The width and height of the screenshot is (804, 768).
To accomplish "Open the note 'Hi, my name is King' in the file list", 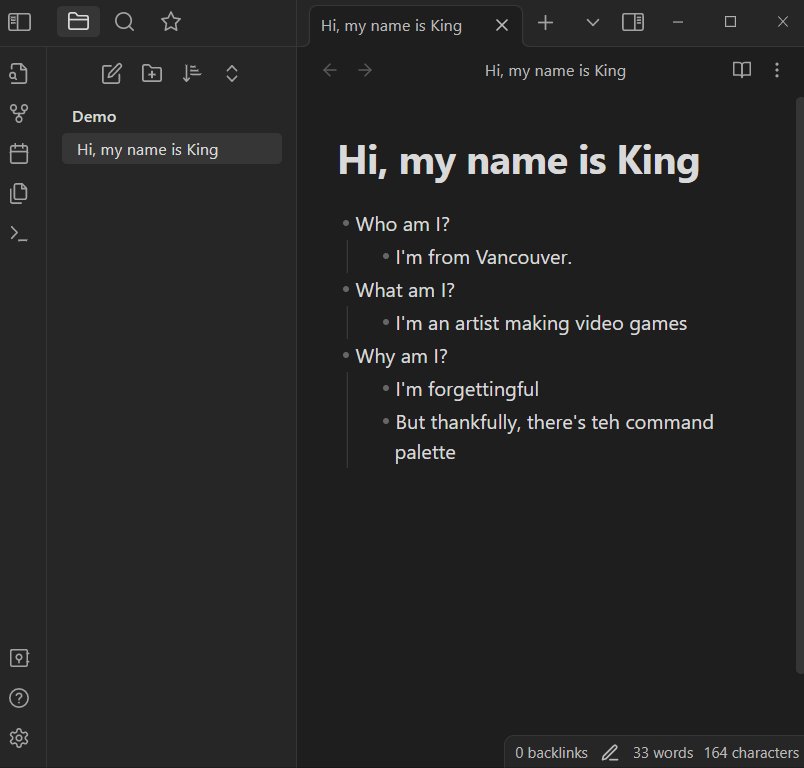I will 172,149.
